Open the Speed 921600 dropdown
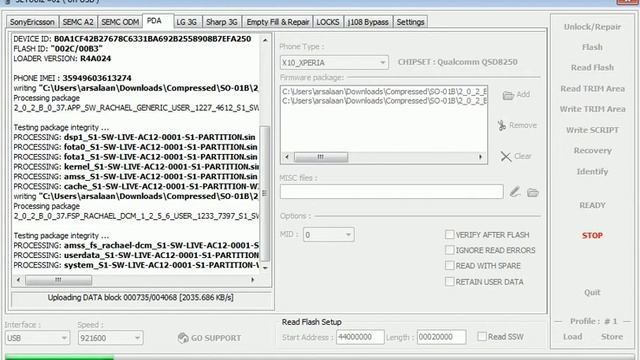 tap(111, 338)
